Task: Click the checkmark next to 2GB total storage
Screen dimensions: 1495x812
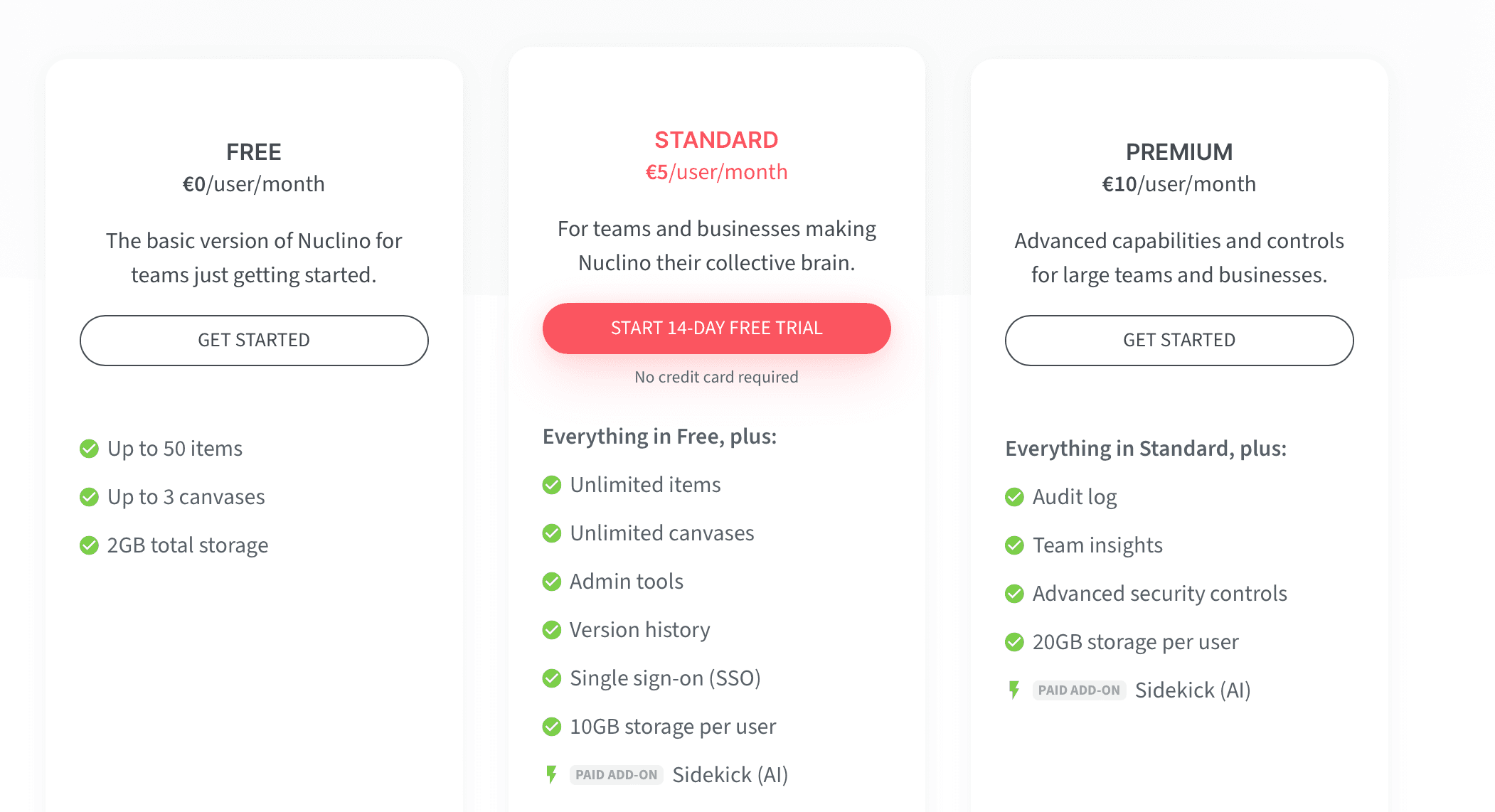Action: 89,545
